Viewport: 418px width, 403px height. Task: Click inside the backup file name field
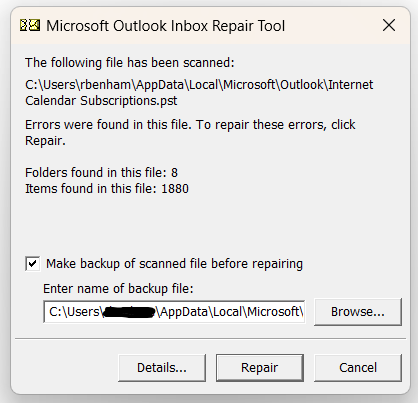(174, 312)
